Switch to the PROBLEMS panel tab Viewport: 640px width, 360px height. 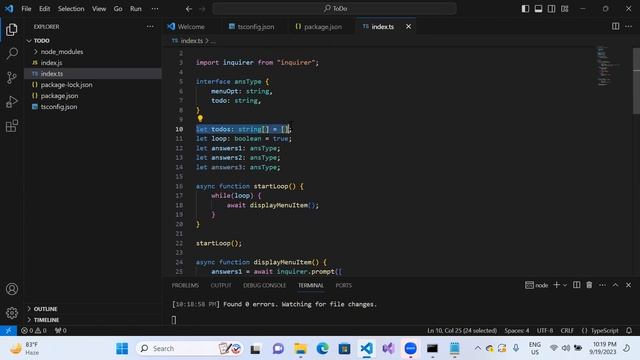point(185,285)
